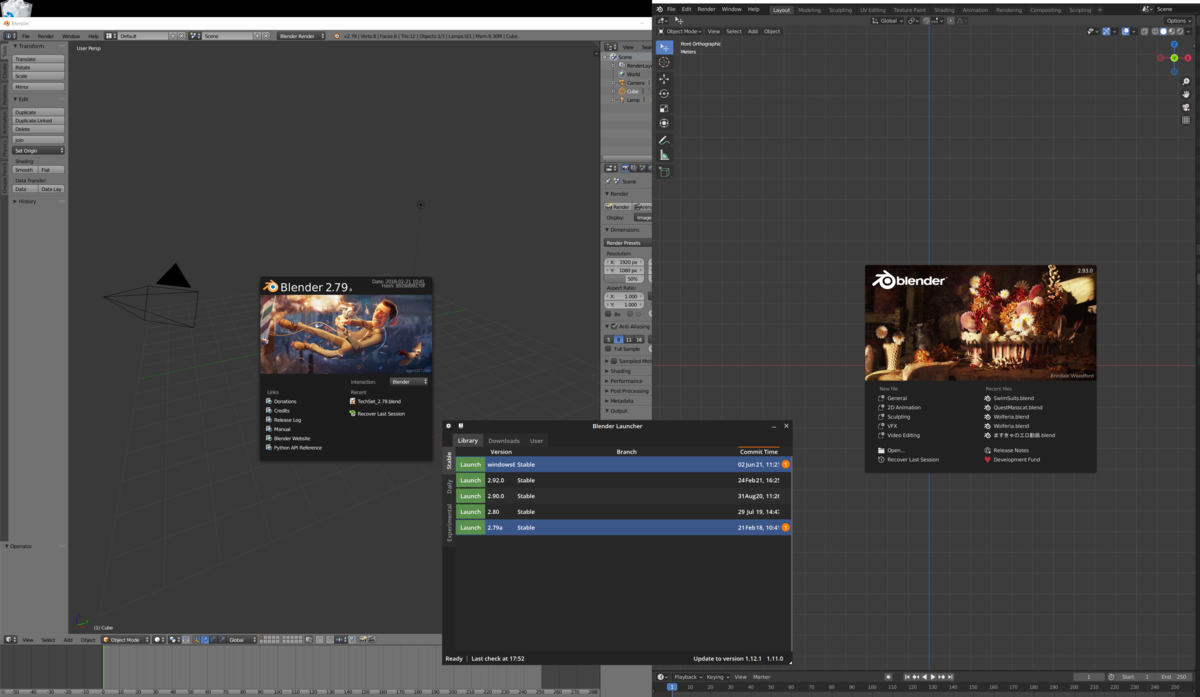This screenshot has width=1200, height=697.
Task: Activate the Select Box tool in Blender 2.93
Action: coord(664,47)
